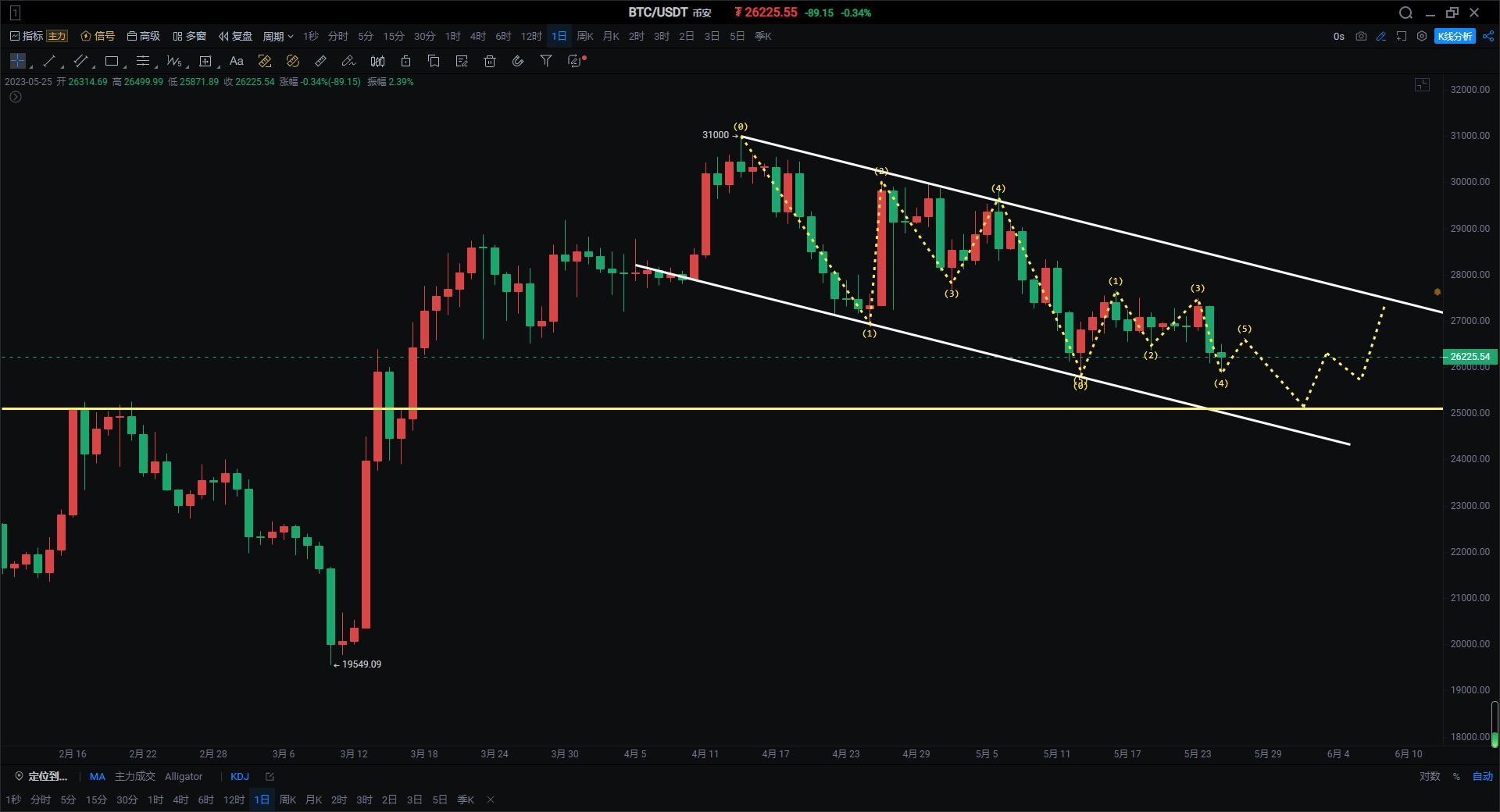Select the 周K timeframe in top bar
The image size is (1500, 812).
point(585,37)
